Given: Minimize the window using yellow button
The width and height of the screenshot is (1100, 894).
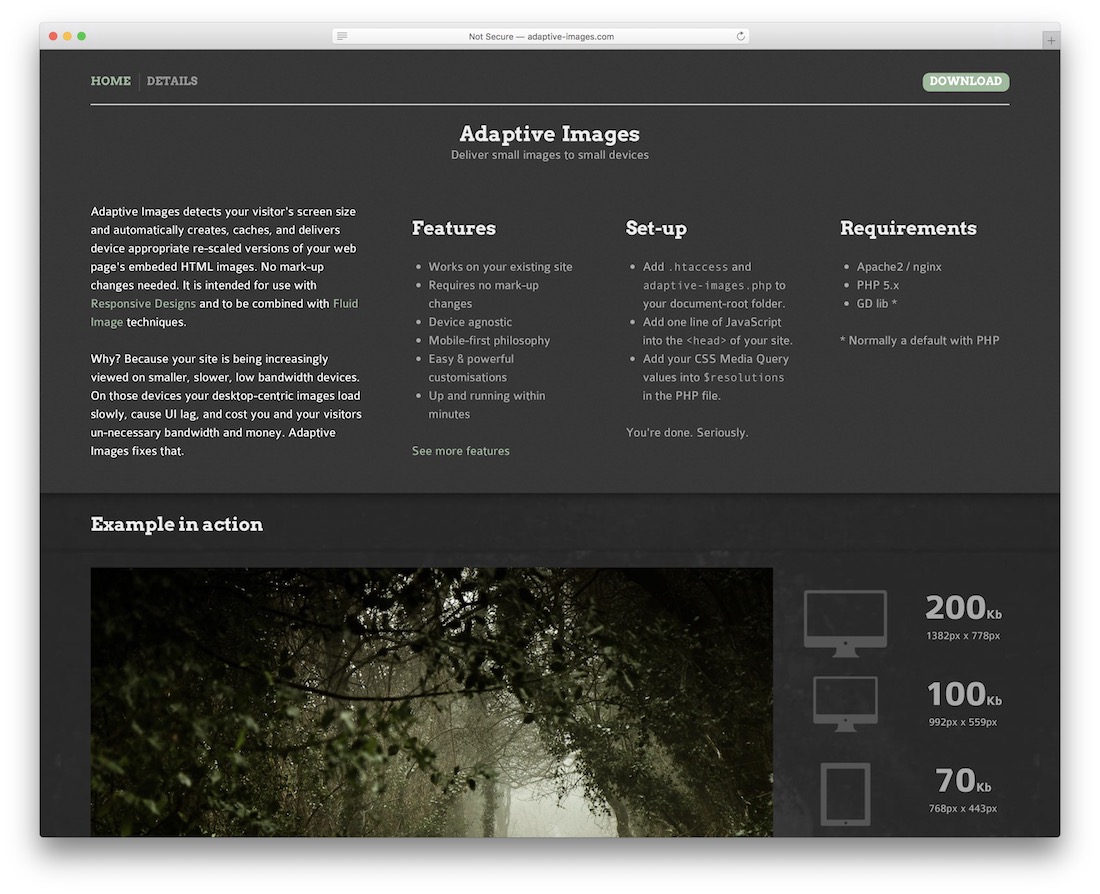Looking at the screenshot, I should (67, 36).
